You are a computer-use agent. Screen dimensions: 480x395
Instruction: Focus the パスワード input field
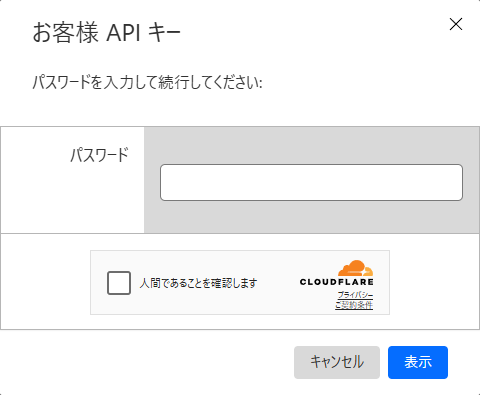click(x=311, y=182)
